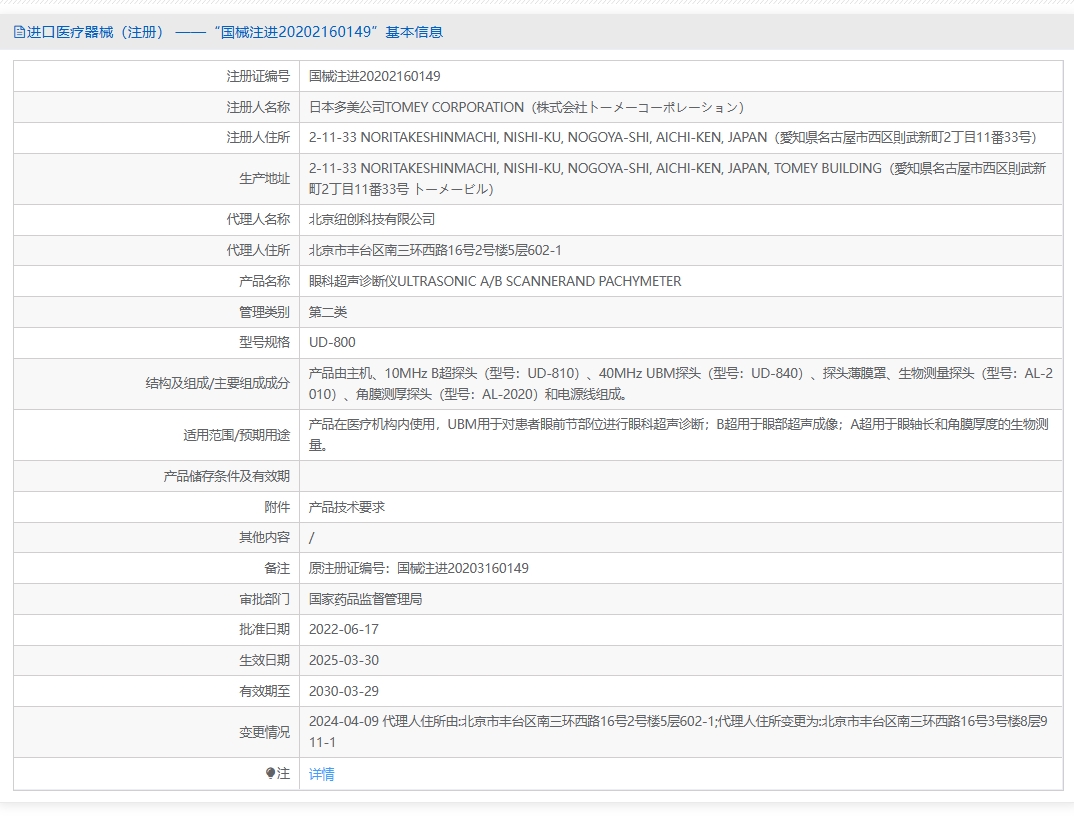Image resolution: width=1074 pixels, height=816 pixels.
Task: Select model value UD-800
Action: tap(332, 343)
